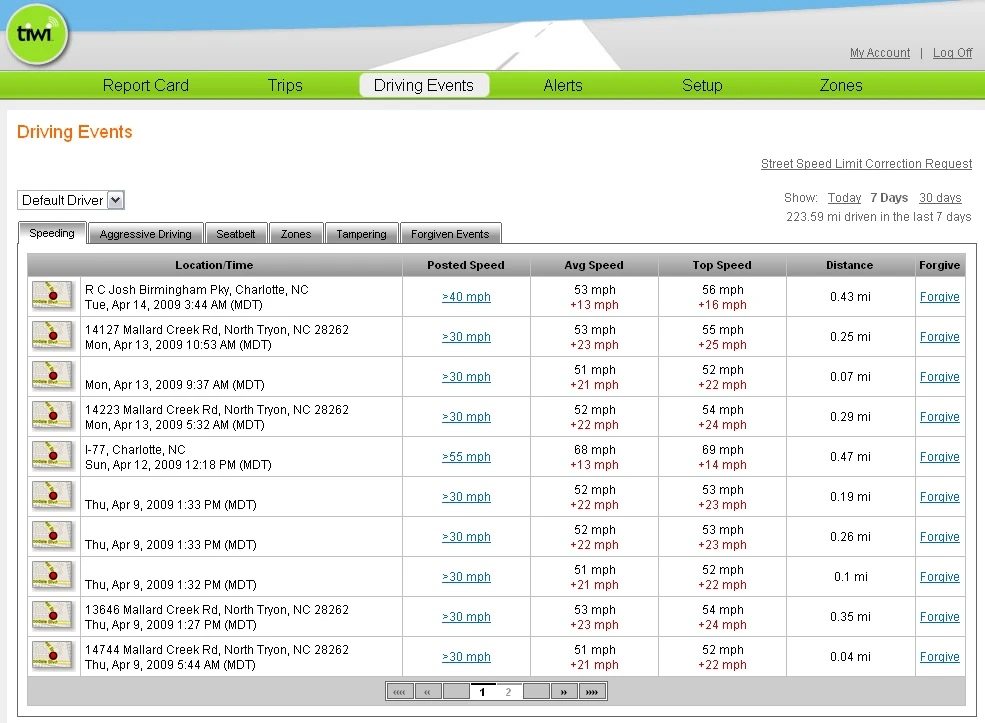Open map icon for Apr 13 9:37 AM event
The height and width of the screenshot is (723, 985).
point(53,376)
